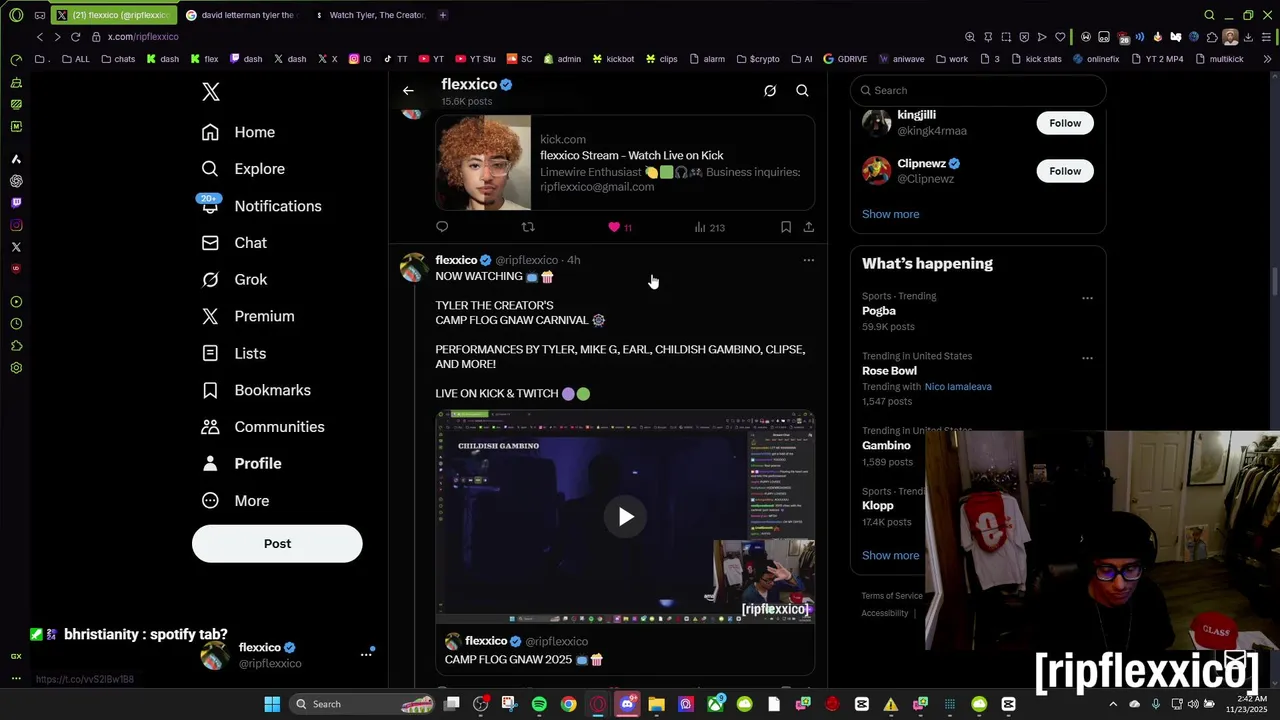Open the kickbot bookmark

tap(612, 59)
